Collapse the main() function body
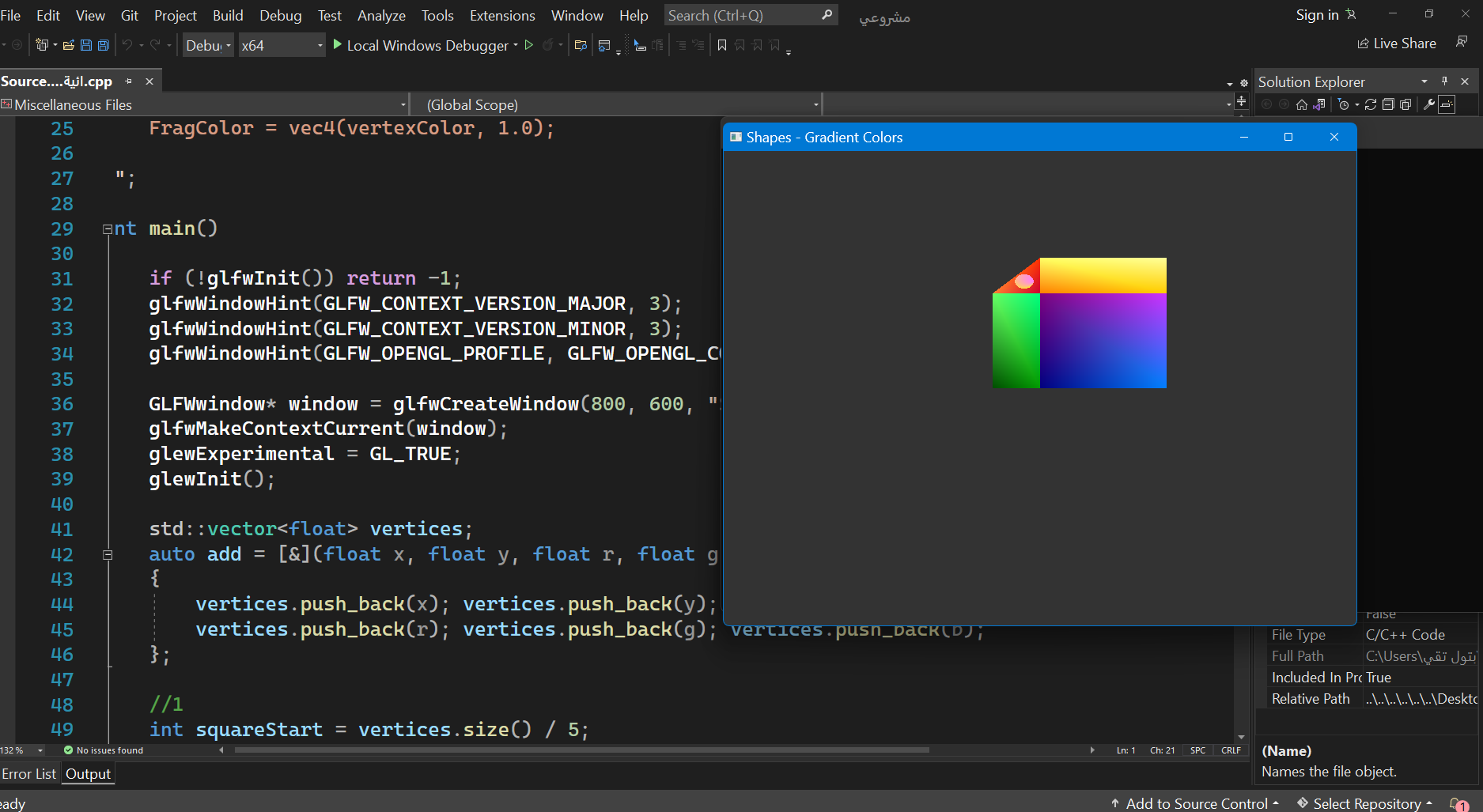This screenshot has height=812, width=1483. click(x=108, y=228)
